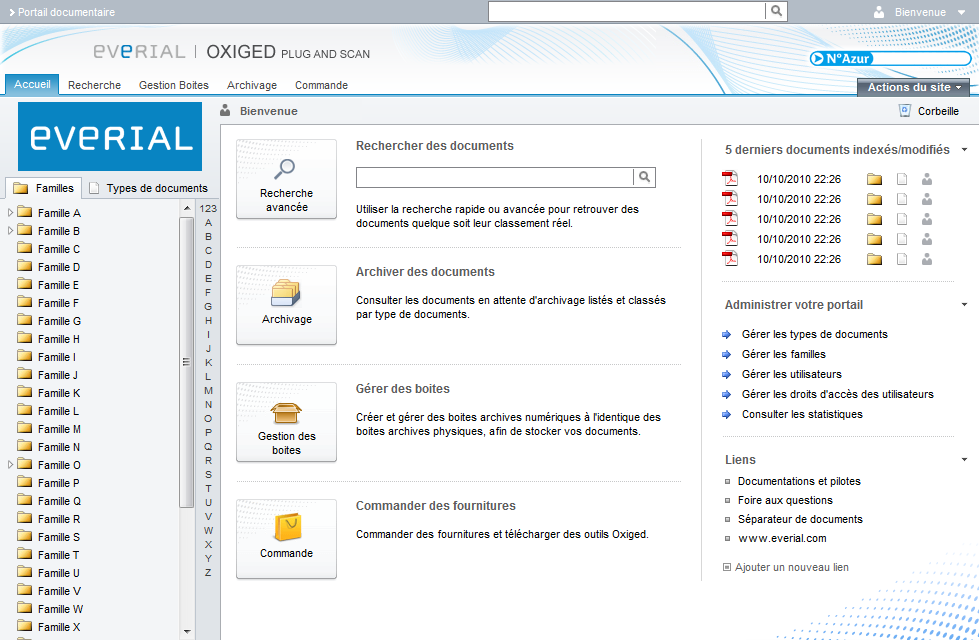Screen dimensions: 979x640
Task: Click the page icon of fourth recent document
Action: (x=902, y=240)
